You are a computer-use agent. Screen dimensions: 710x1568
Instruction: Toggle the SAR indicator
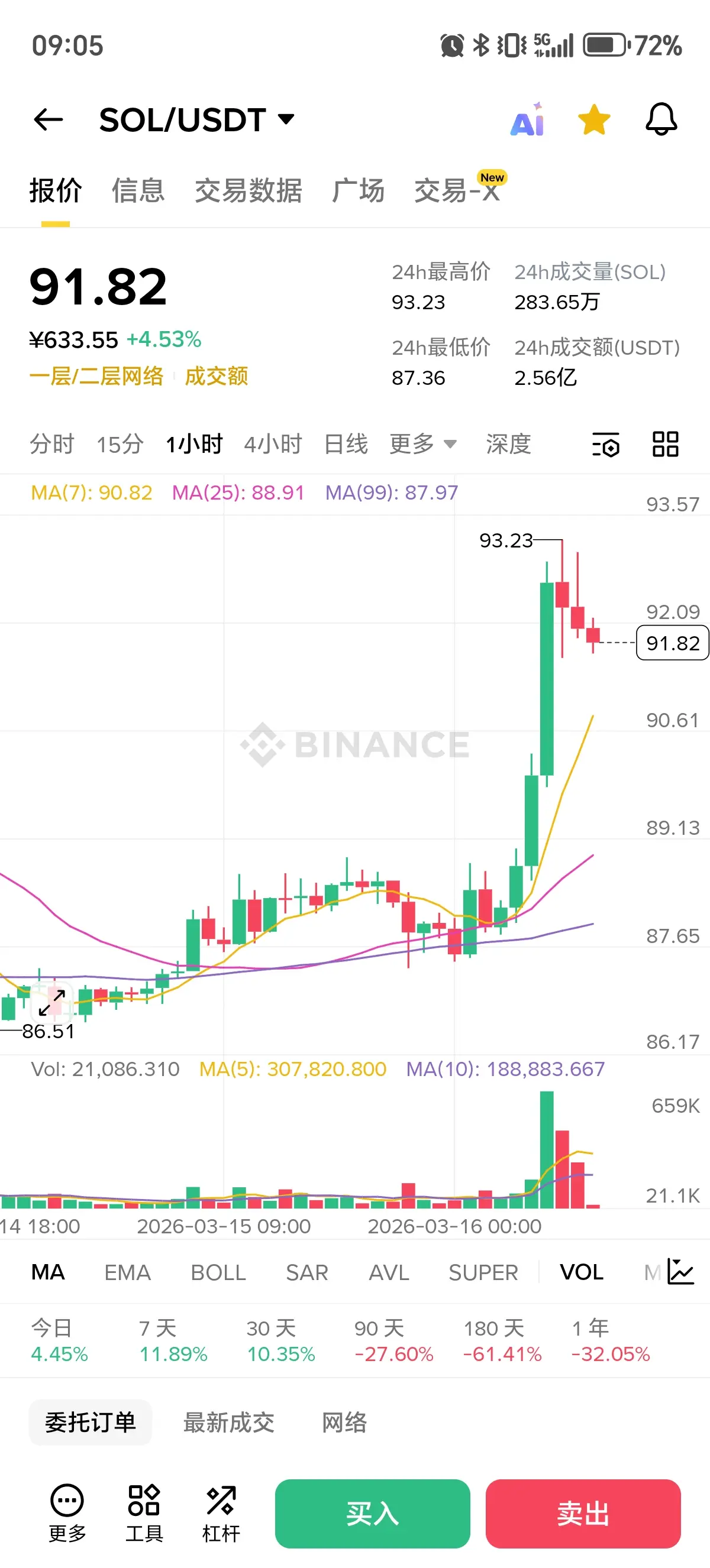pos(307,1272)
